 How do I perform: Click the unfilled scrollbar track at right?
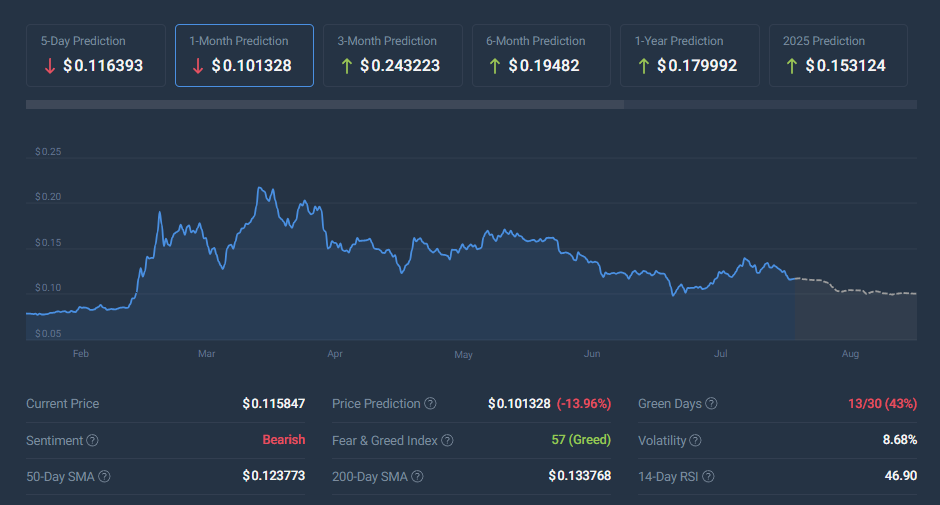click(770, 104)
